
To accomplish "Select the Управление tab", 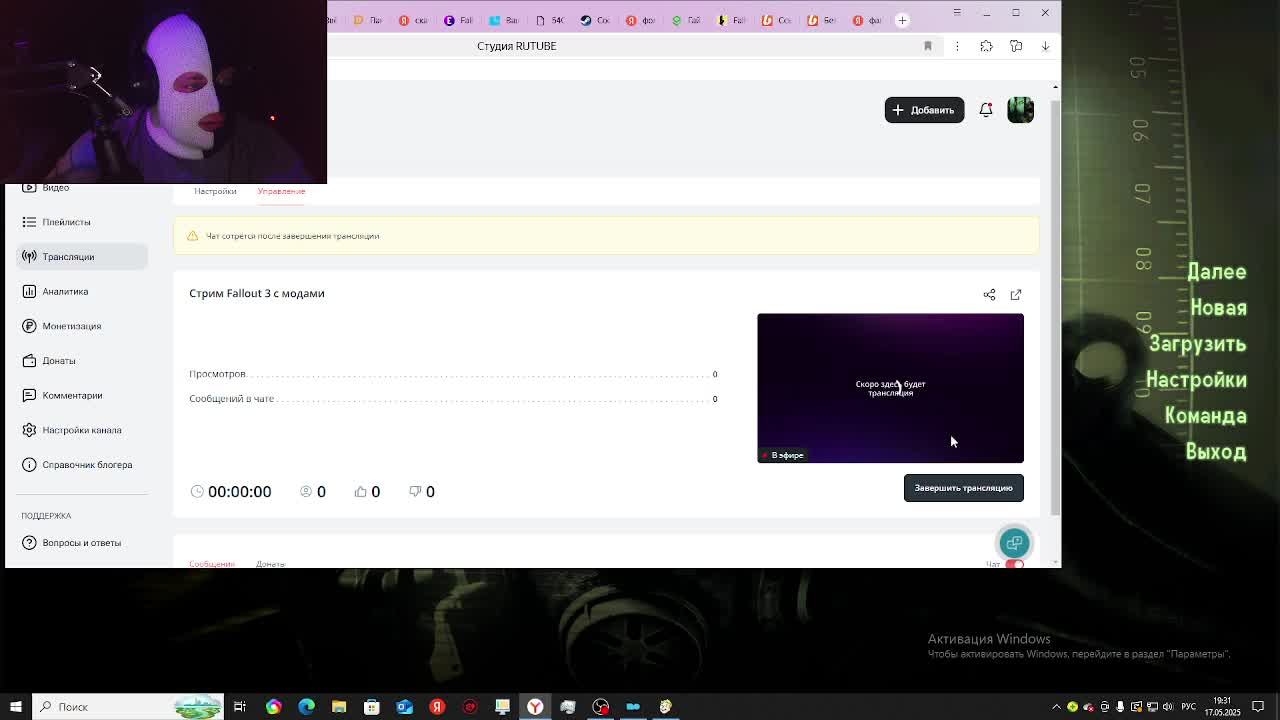I will pos(281,191).
